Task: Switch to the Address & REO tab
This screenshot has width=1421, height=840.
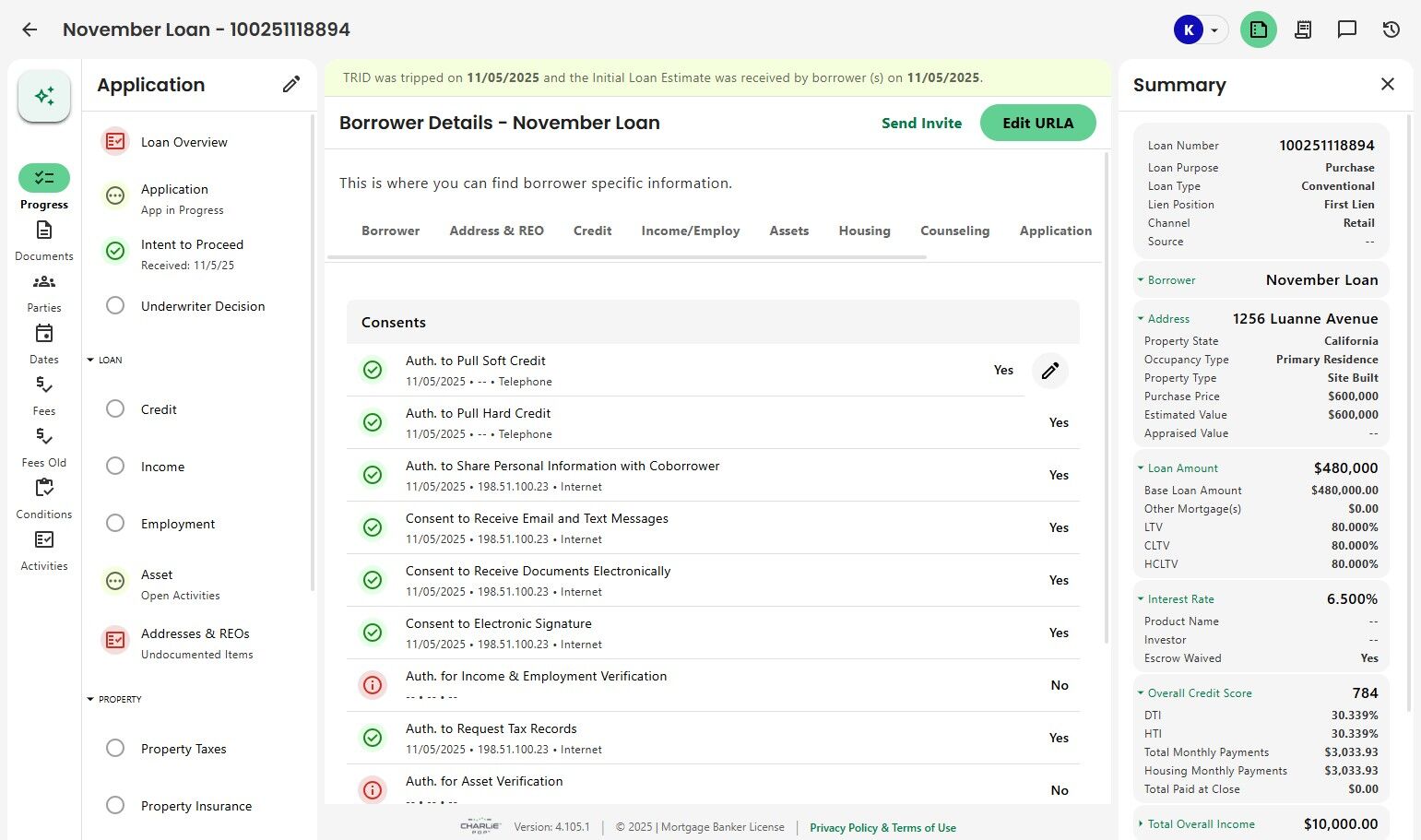Action: (496, 231)
